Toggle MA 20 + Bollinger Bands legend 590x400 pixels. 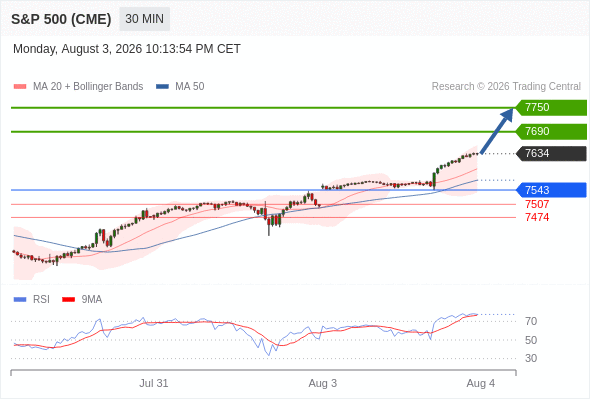(x=78, y=87)
